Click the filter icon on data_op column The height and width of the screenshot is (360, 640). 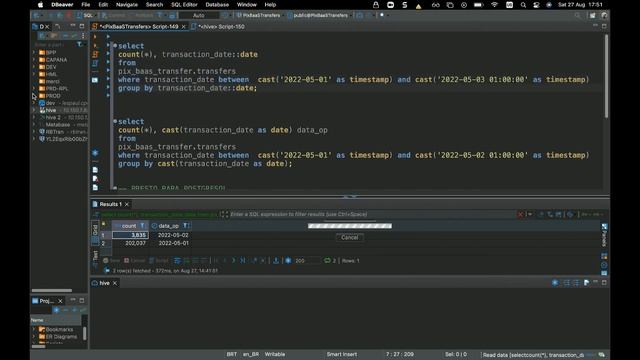(x=186, y=226)
